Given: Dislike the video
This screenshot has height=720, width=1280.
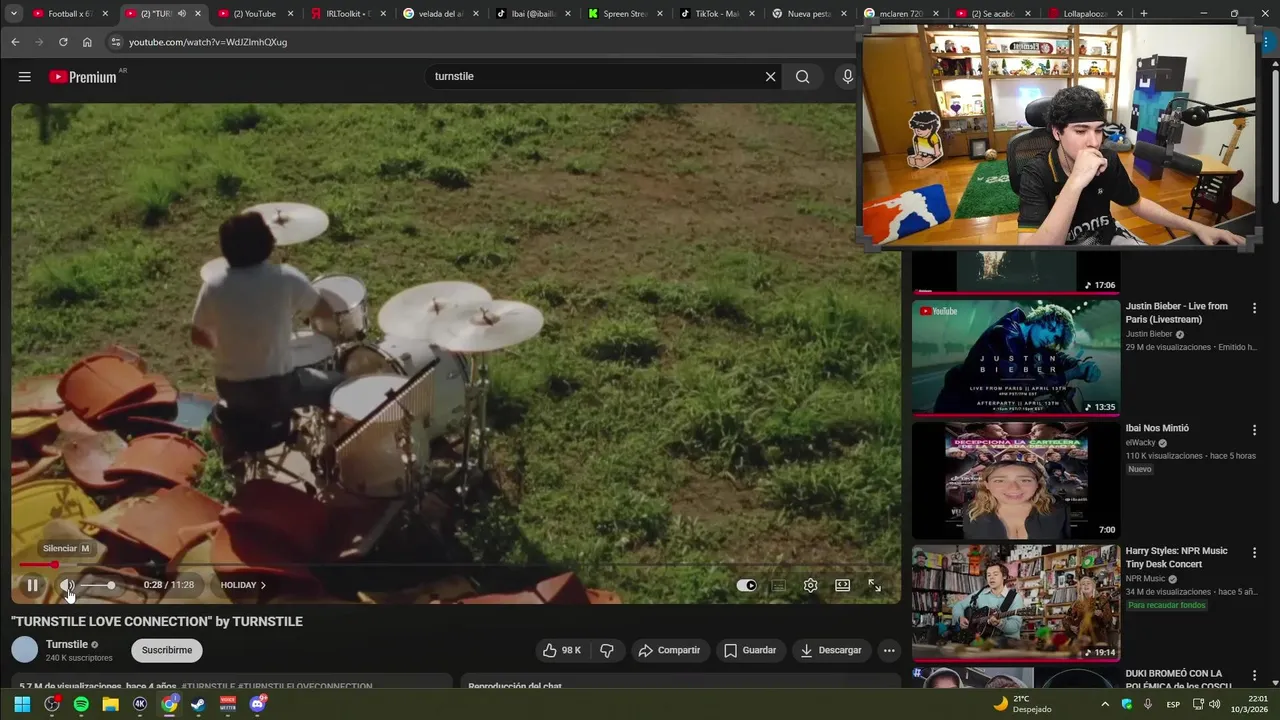Looking at the screenshot, I should (606, 650).
